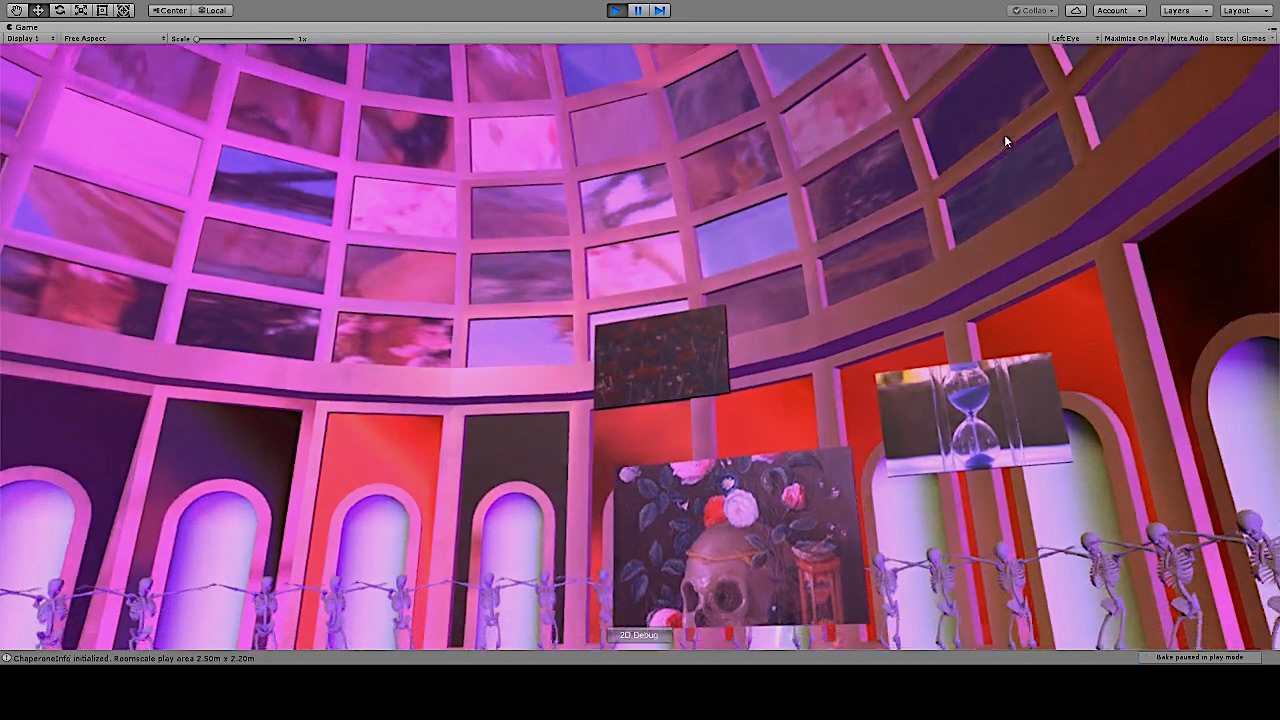Image resolution: width=1280 pixels, height=720 pixels.
Task: Select the Hand tool
Action: pyautogui.click(x=17, y=10)
